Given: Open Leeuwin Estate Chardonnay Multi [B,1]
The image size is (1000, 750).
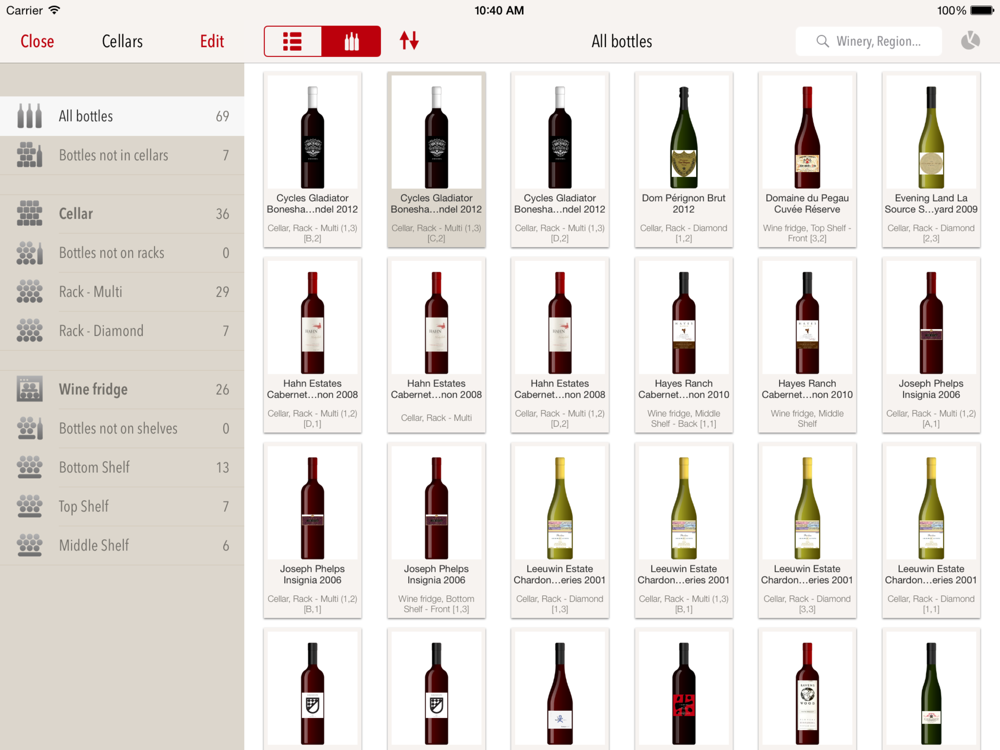Looking at the screenshot, I should (x=684, y=531).
